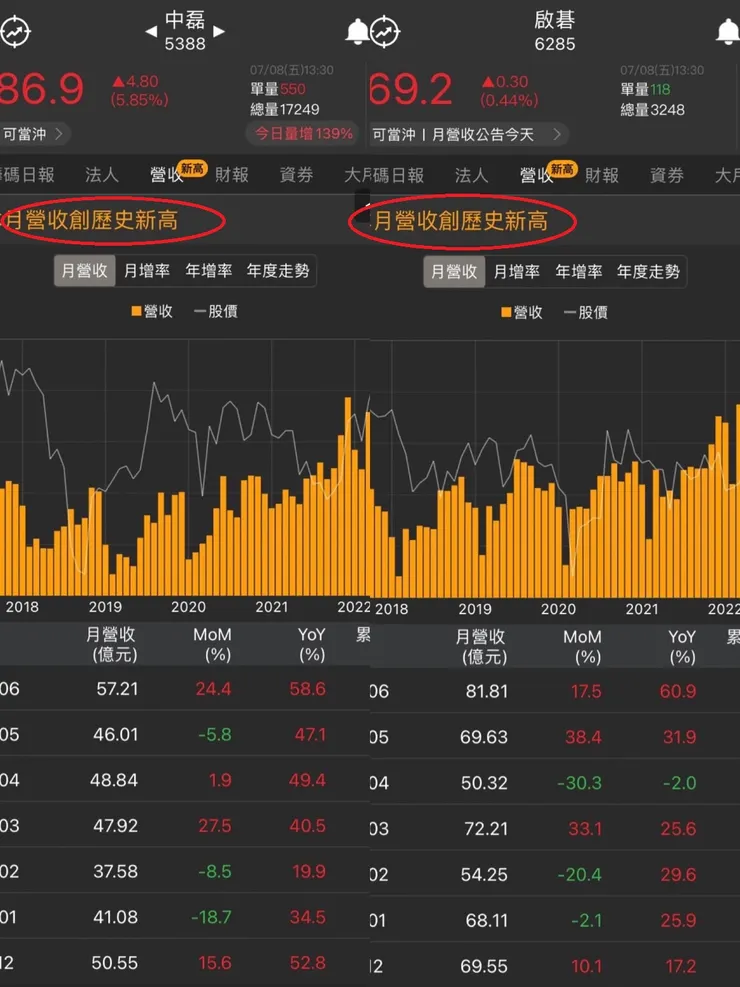Select 月營收 segment in 啟碁 chart
Viewport: 740px width, 987px height.
454,271
